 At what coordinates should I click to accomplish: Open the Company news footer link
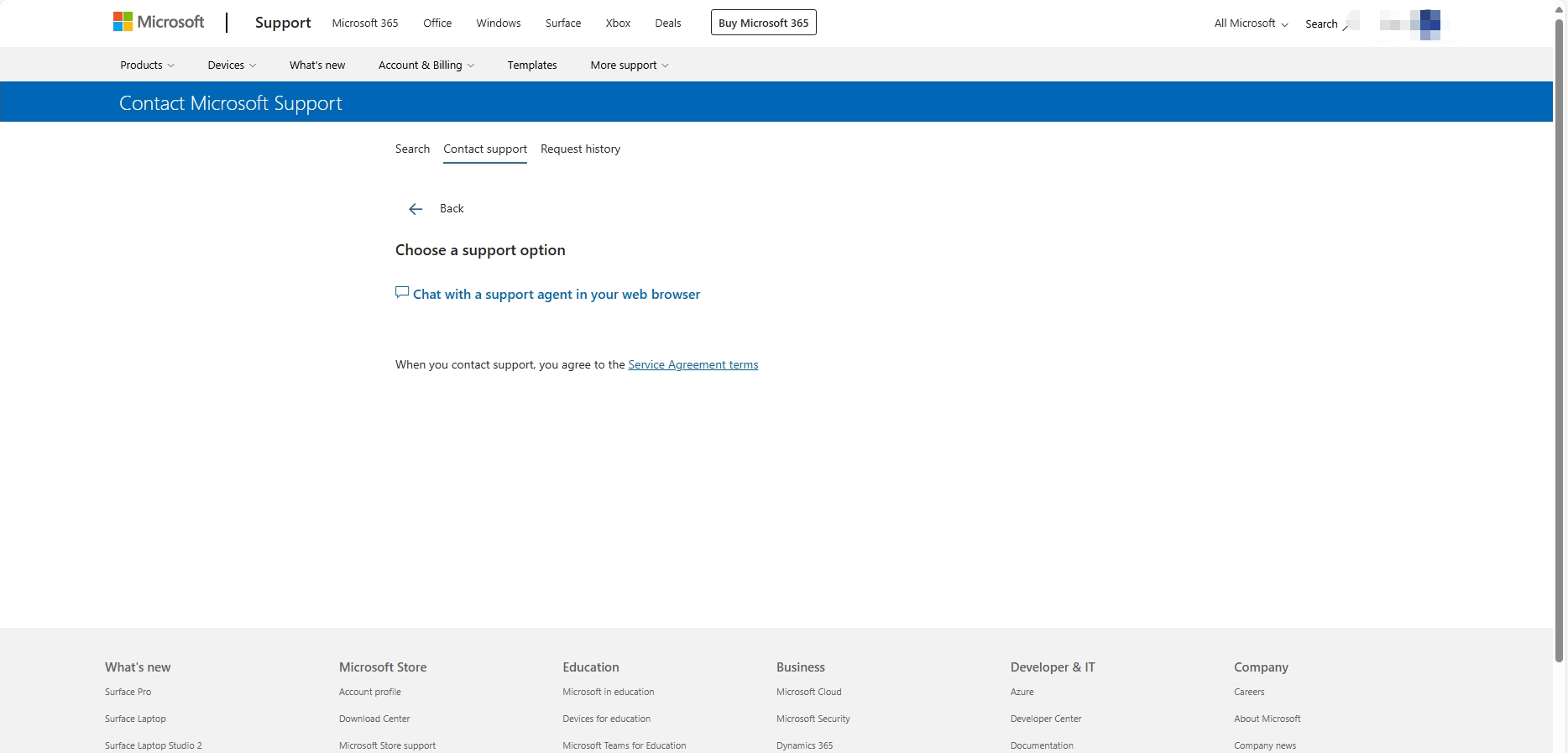coord(1265,745)
